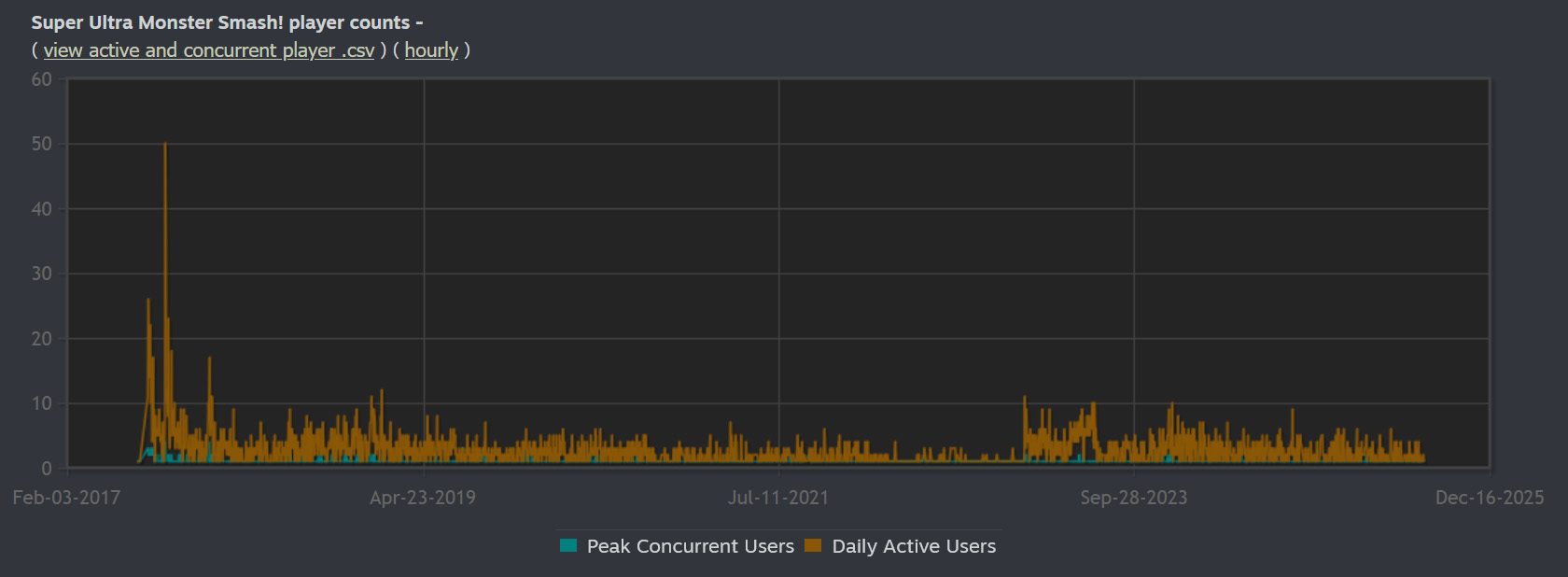Image resolution: width=1568 pixels, height=577 pixels.
Task: Click the 10 y-axis label
Action: pos(42,403)
